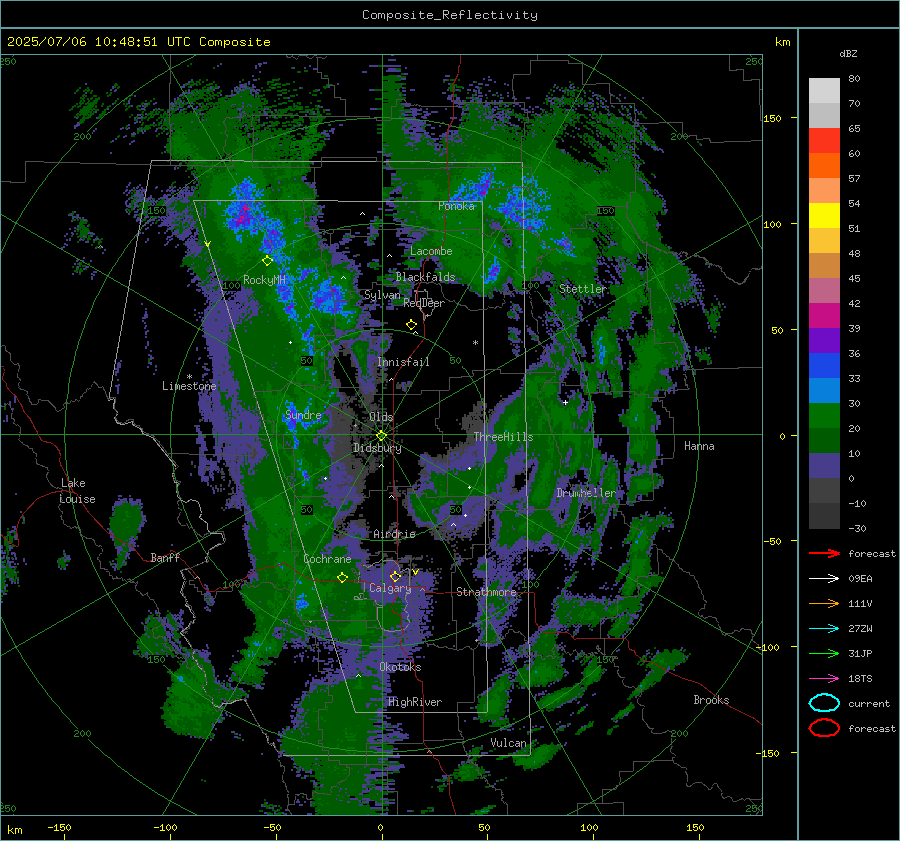Pick the royal blue 36 dBZ swatch
Image resolution: width=900 pixels, height=841 pixels.
(x=824, y=366)
